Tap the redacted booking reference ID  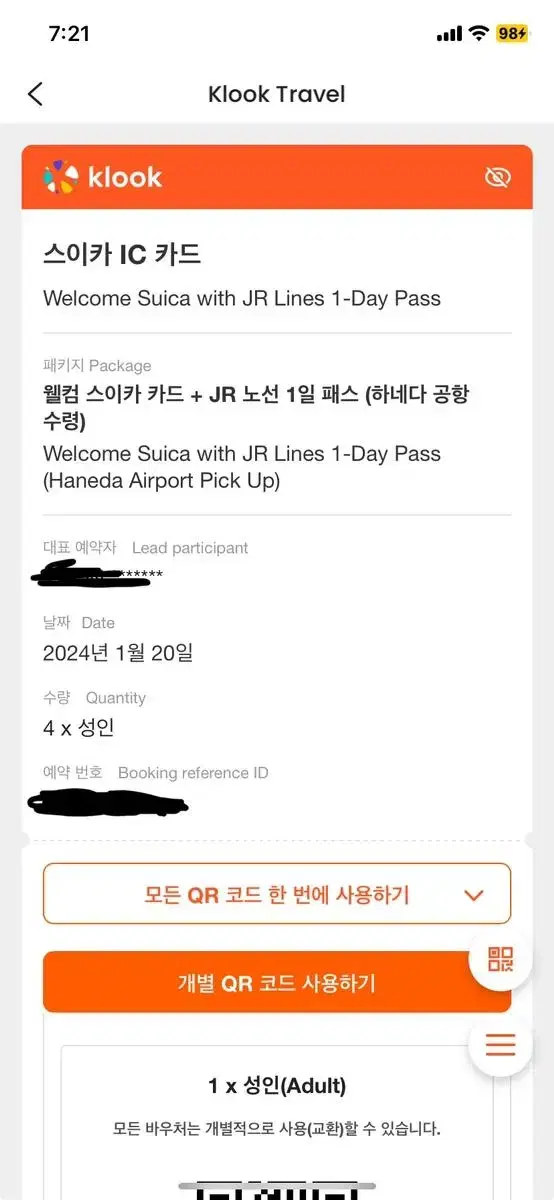pos(107,802)
